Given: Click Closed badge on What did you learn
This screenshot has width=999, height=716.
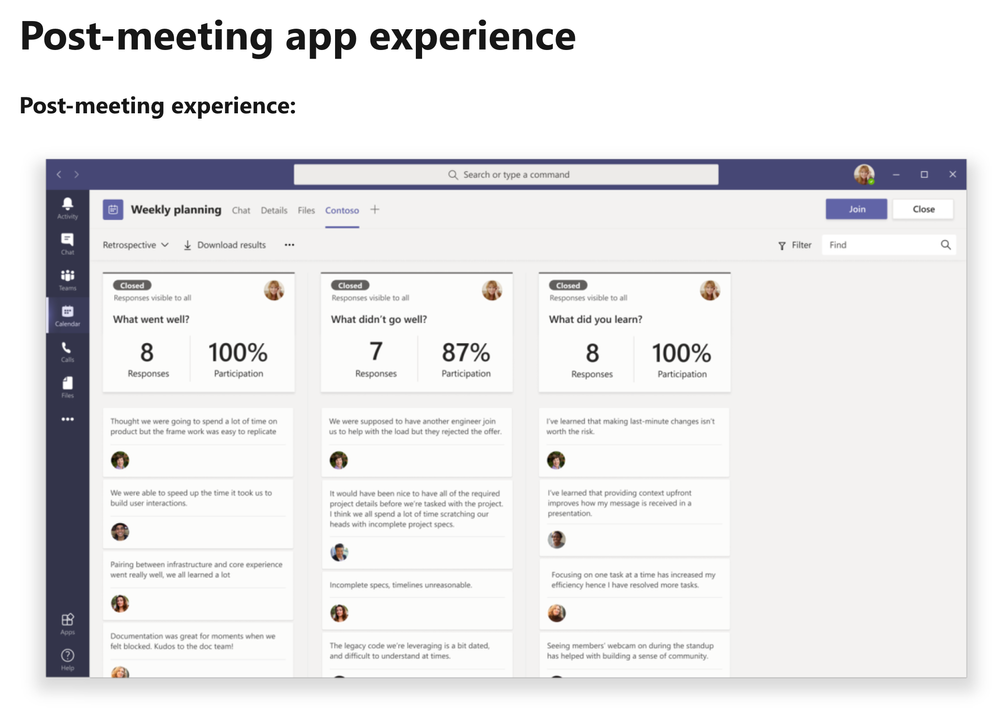Looking at the screenshot, I should pyautogui.click(x=568, y=285).
